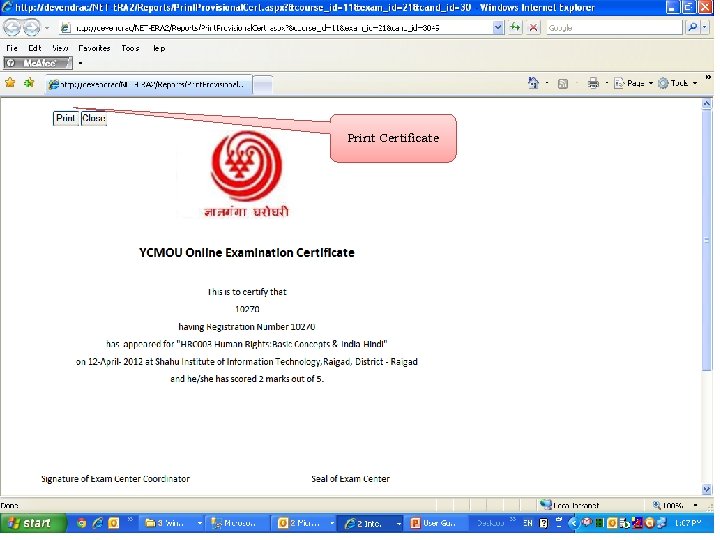The image size is (720, 540).
Task: Expand the Home button dropdown arrow
Action: [547, 84]
